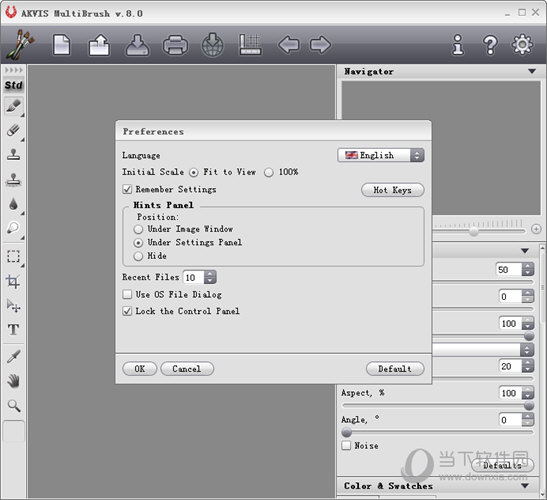Open the English language dropdown
This screenshot has height=500, width=547.
click(381, 155)
